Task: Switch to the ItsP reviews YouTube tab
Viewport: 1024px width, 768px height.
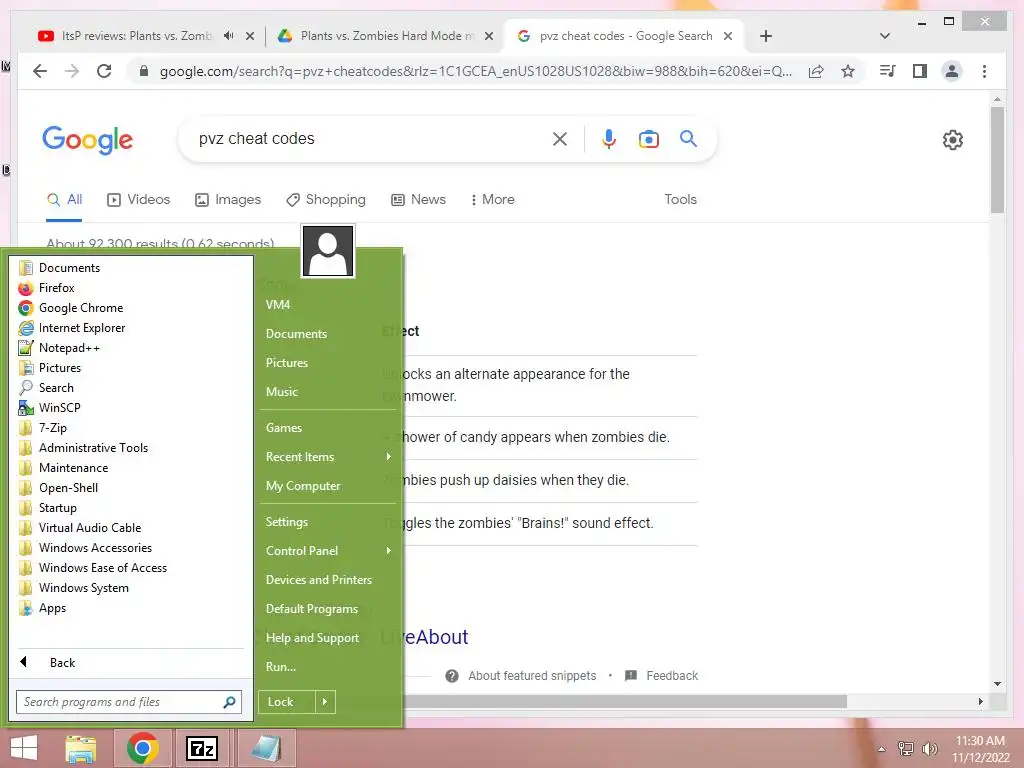Action: tap(136, 36)
